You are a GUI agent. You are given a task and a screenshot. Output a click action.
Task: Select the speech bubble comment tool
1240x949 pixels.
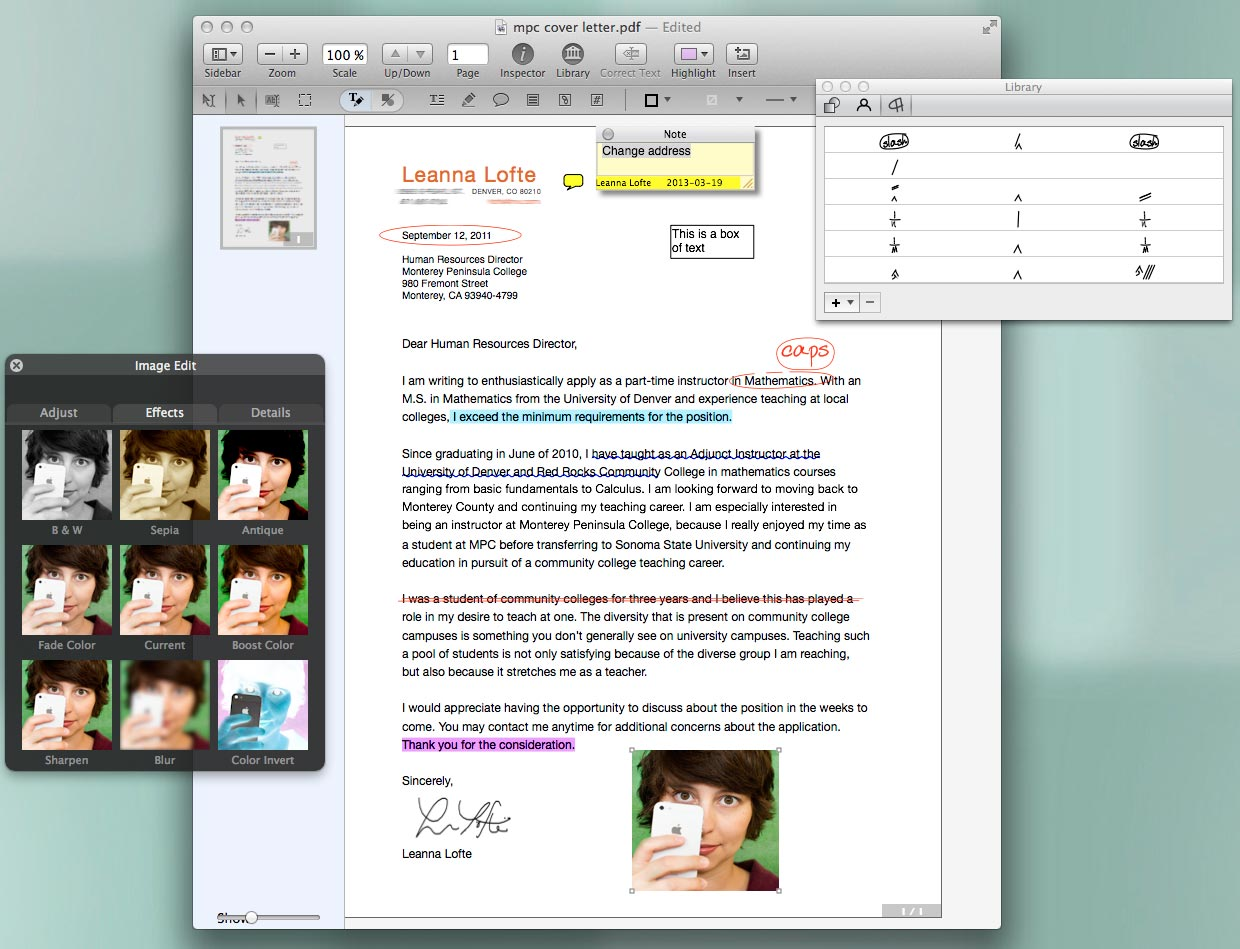click(x=501, y=100)
